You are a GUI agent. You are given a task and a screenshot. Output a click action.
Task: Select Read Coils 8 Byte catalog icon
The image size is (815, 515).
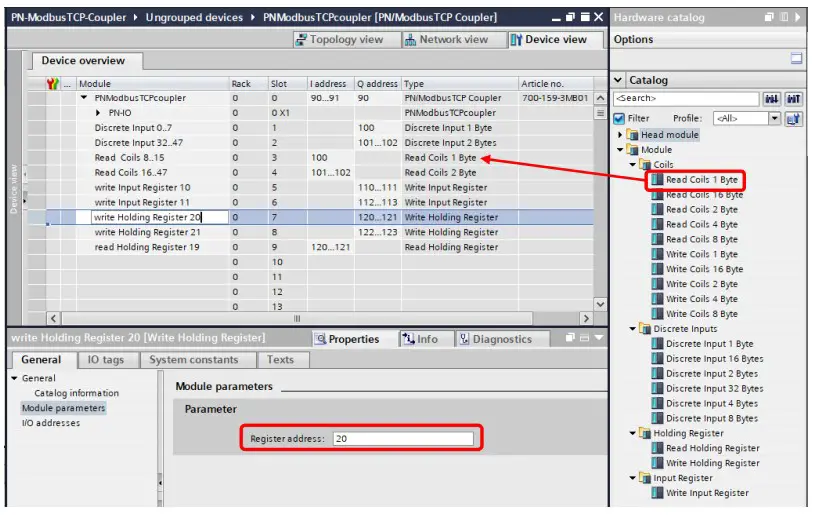[x=657, y=240]
